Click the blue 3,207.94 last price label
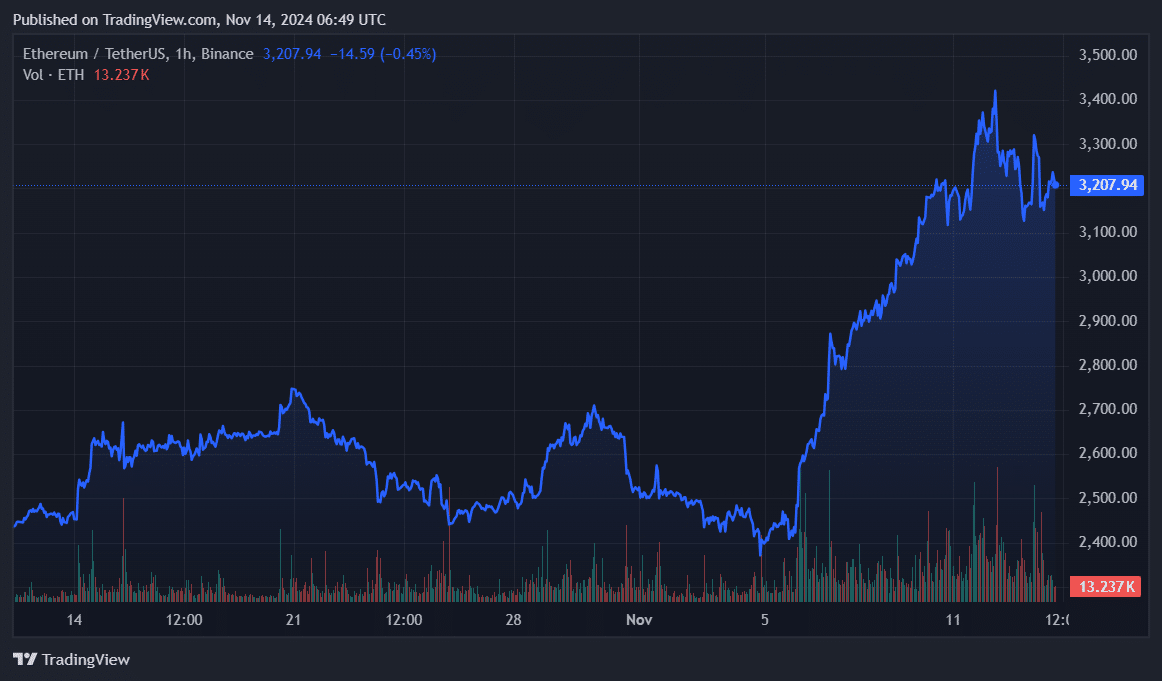The height and width of the screenshot is (681, 1162). 1105,184
